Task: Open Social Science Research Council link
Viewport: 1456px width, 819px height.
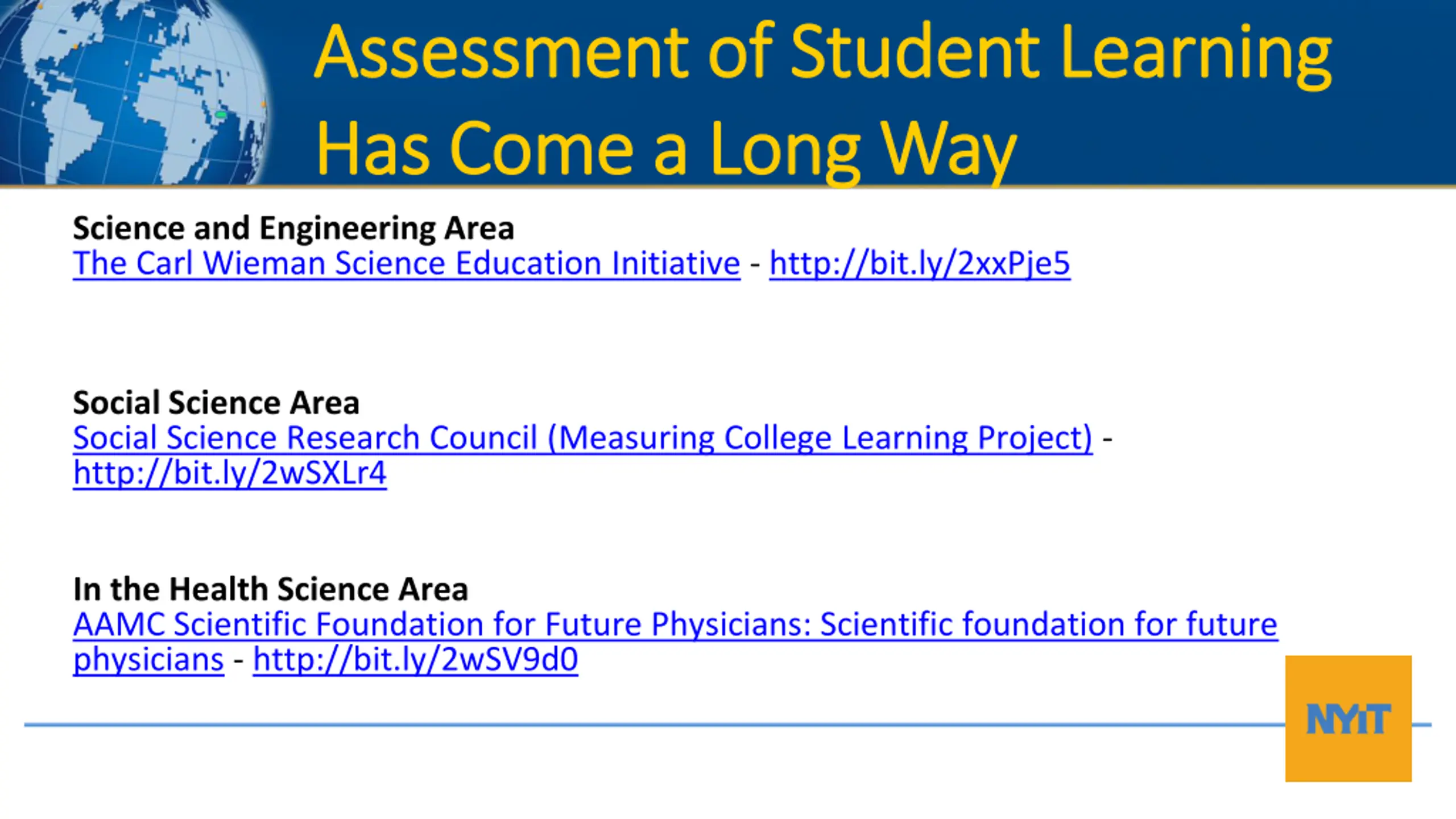Action: (582, 438)
